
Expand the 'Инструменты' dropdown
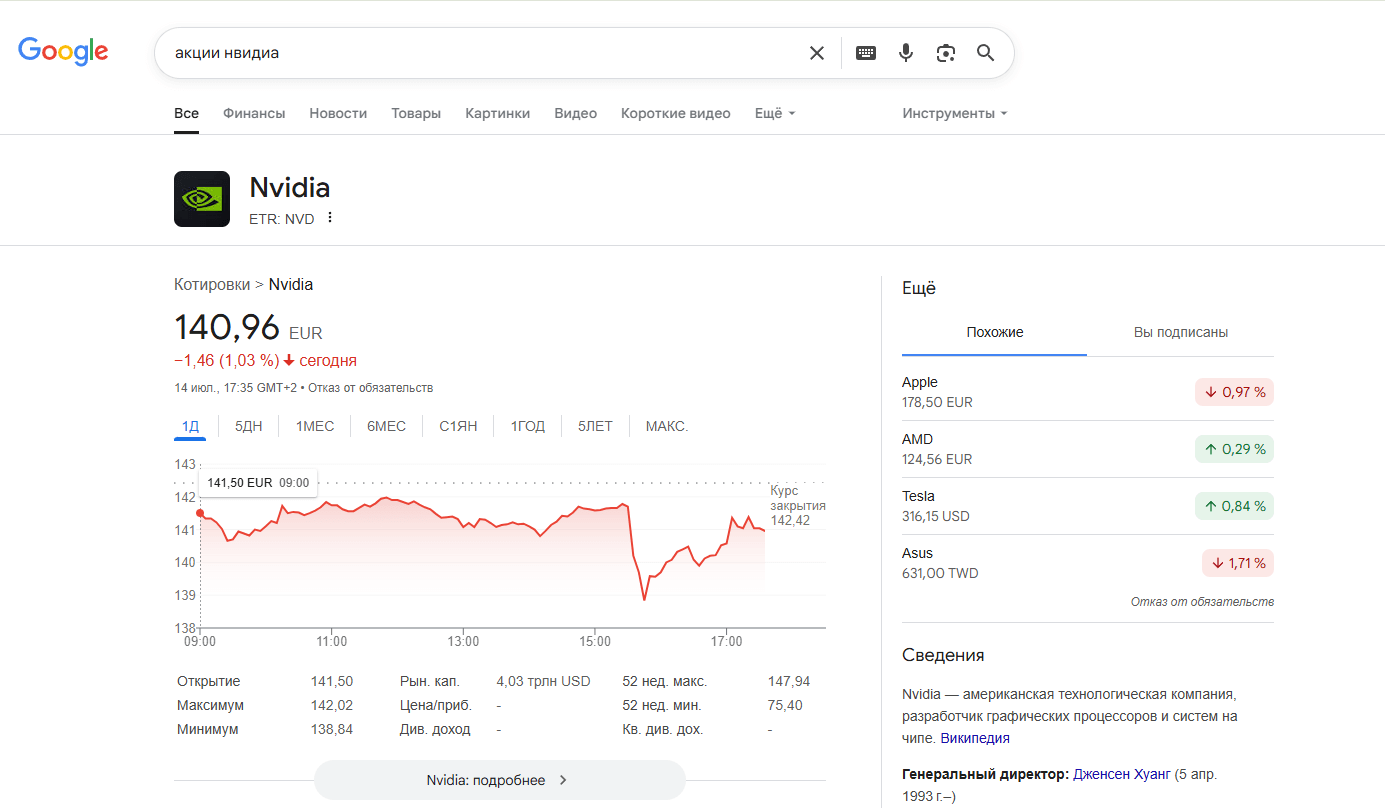(955, 114)
